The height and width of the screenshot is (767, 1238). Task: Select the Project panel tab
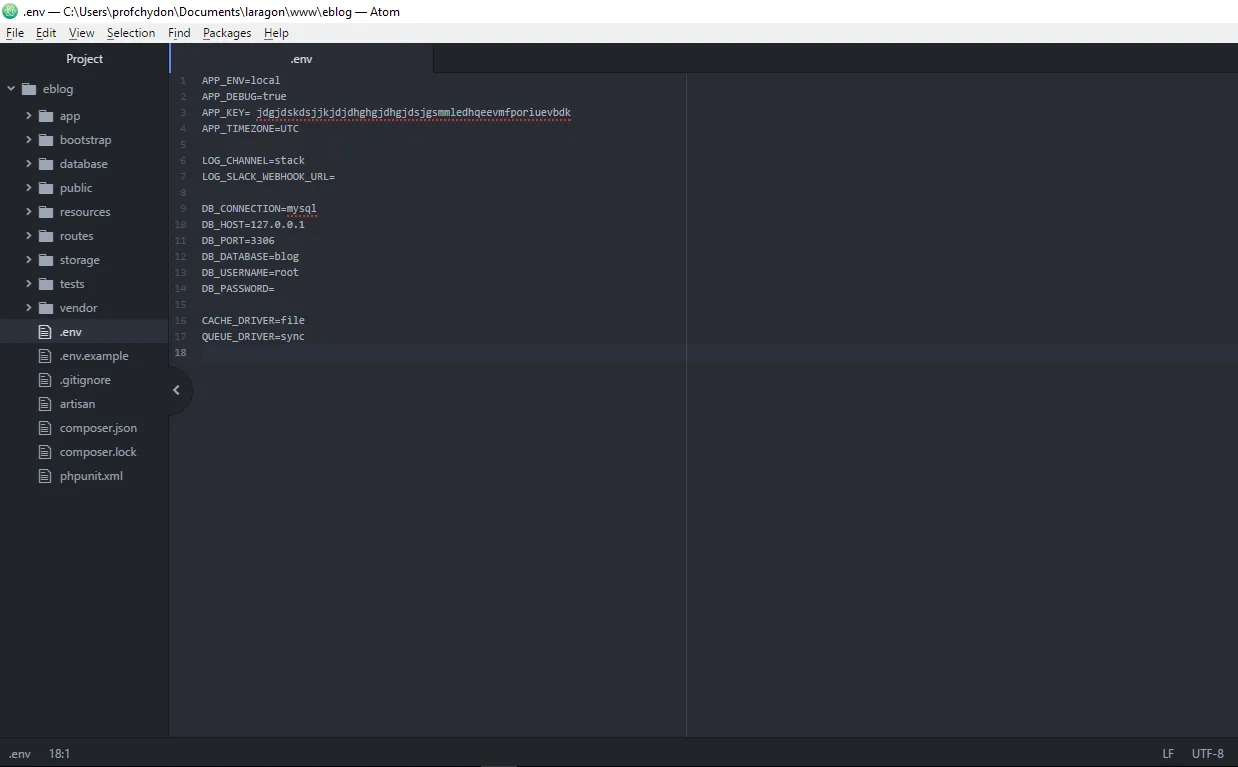85,59
